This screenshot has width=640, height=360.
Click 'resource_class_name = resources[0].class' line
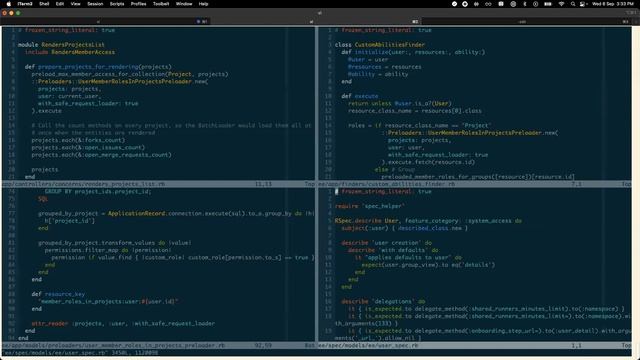click(x=415, y=111)
